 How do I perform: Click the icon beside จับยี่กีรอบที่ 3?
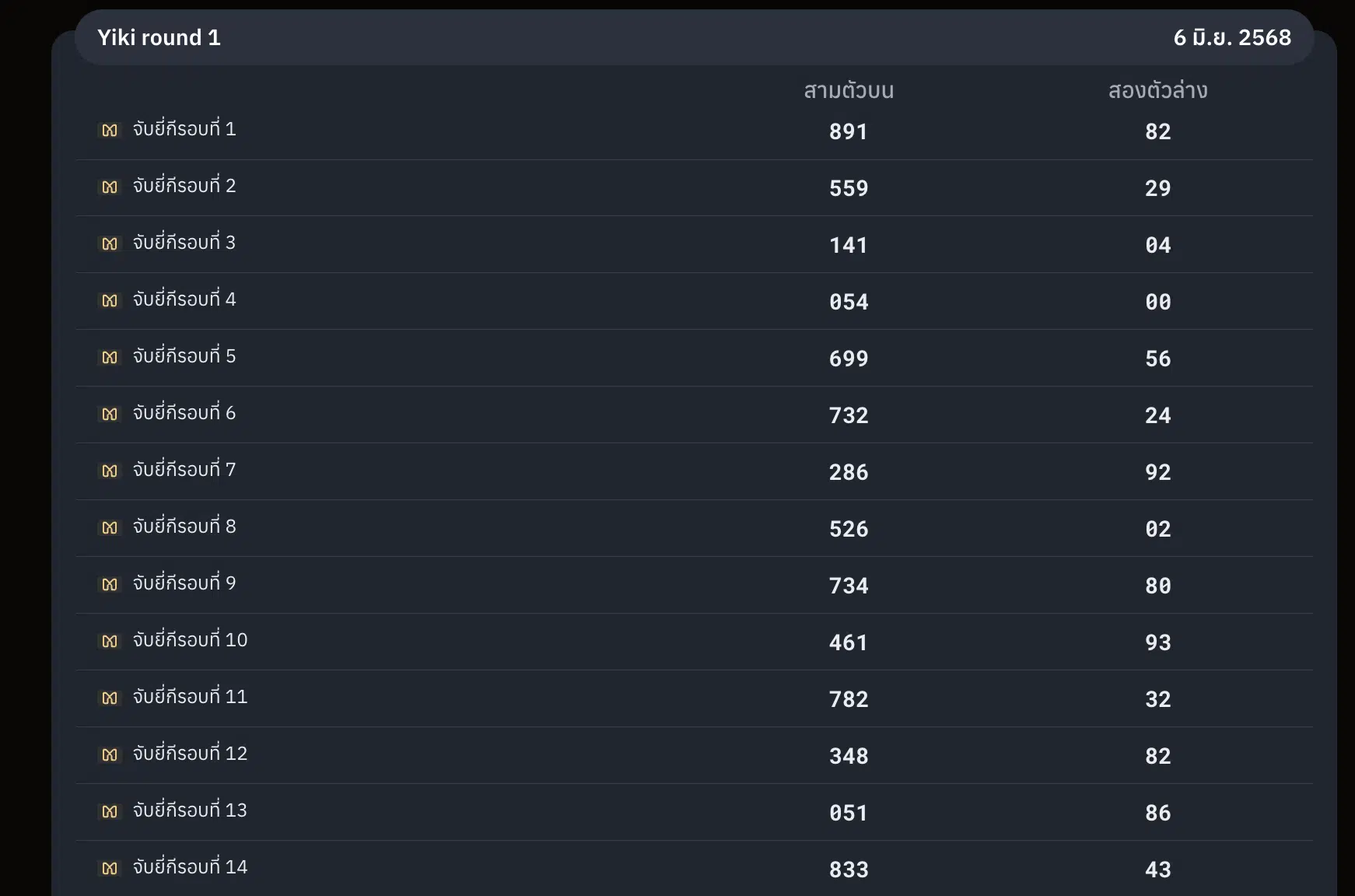tap(110, 244)
